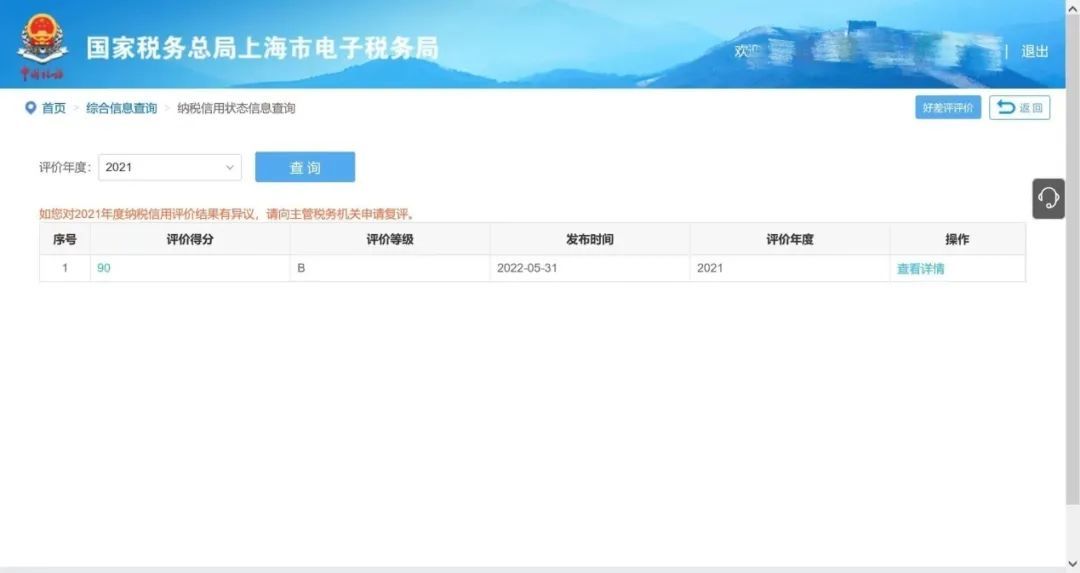Viewport: 1080px width, 573px height.
Task: Click the national tax emblem logo
Action: [x=42, y=42]
